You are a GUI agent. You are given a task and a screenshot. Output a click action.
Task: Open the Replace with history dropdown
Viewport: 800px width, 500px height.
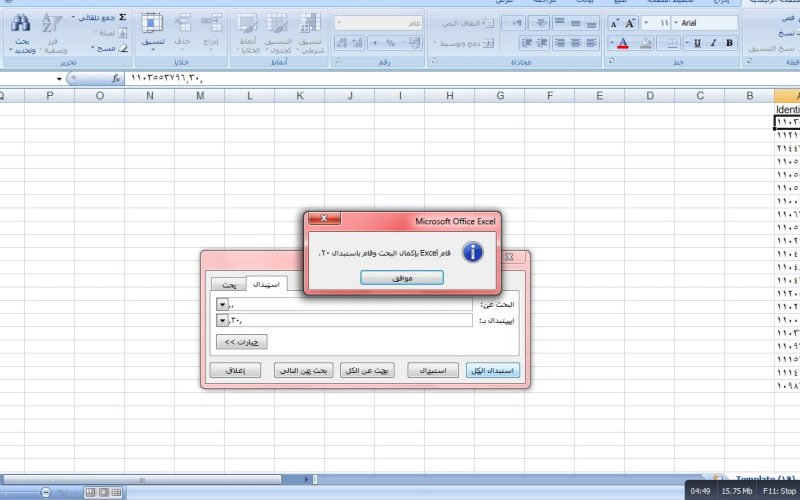point(222,320)
